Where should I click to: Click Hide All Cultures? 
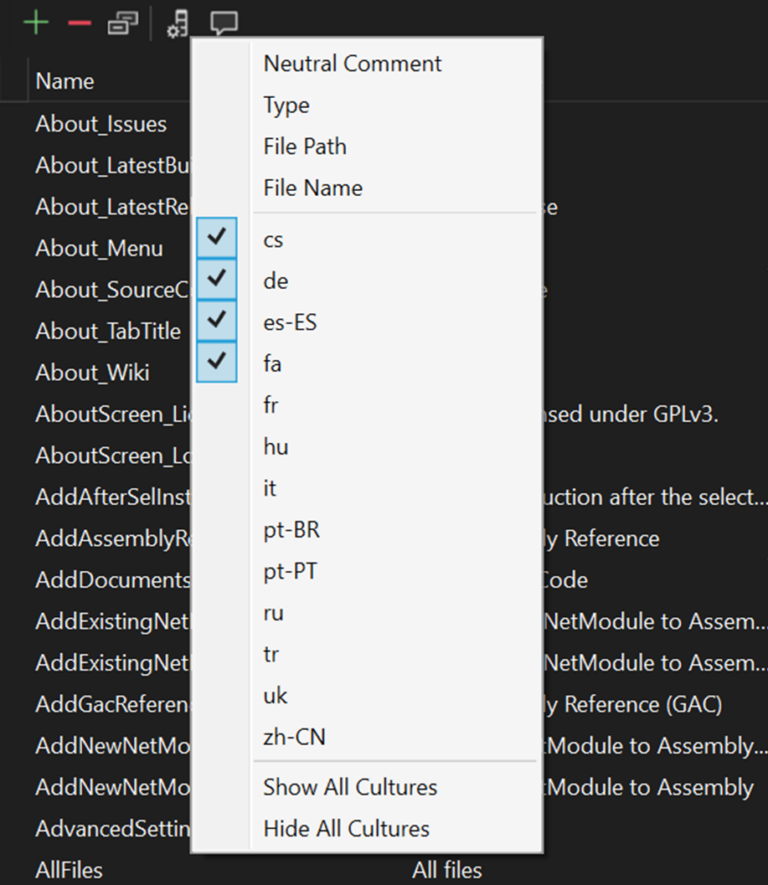[x=346, y=828]
